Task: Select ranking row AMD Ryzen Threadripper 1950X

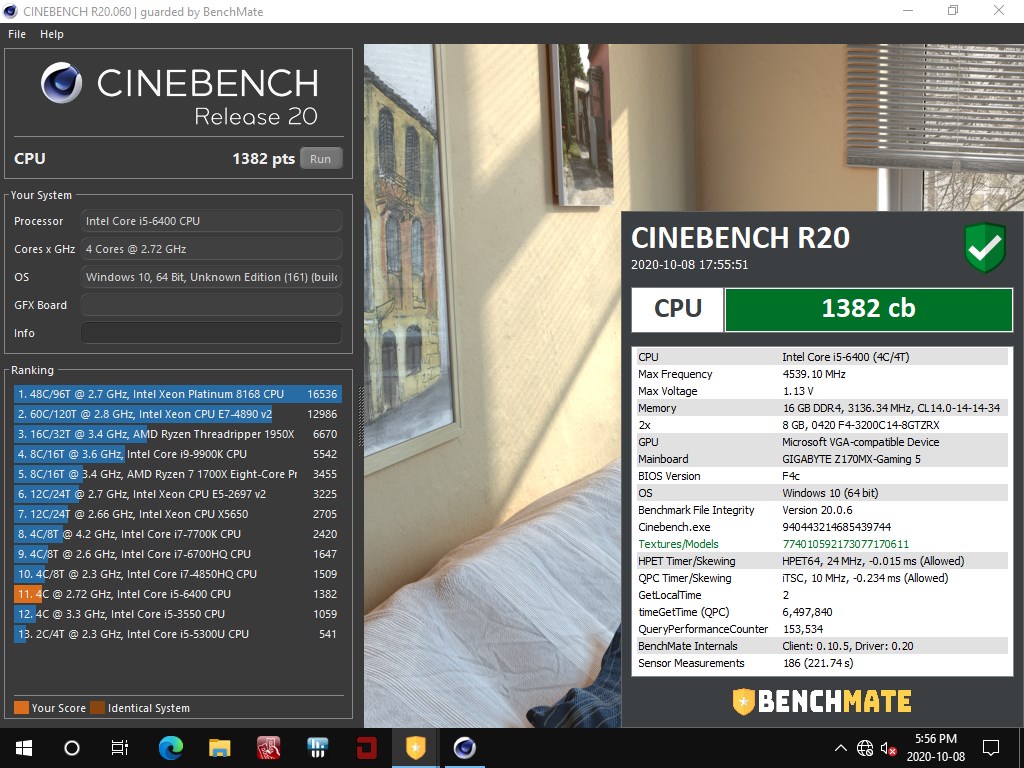Action: coord(178,434)
